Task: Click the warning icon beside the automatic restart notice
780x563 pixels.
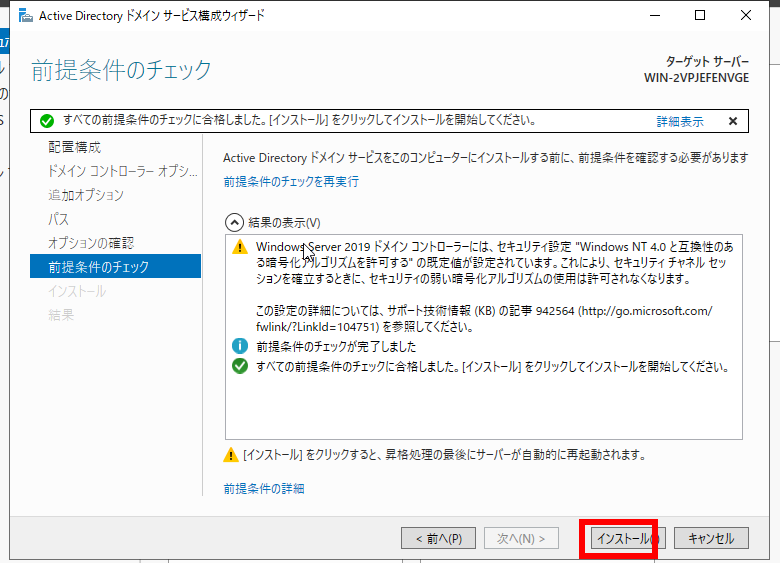Action: (x=230, y=455)
